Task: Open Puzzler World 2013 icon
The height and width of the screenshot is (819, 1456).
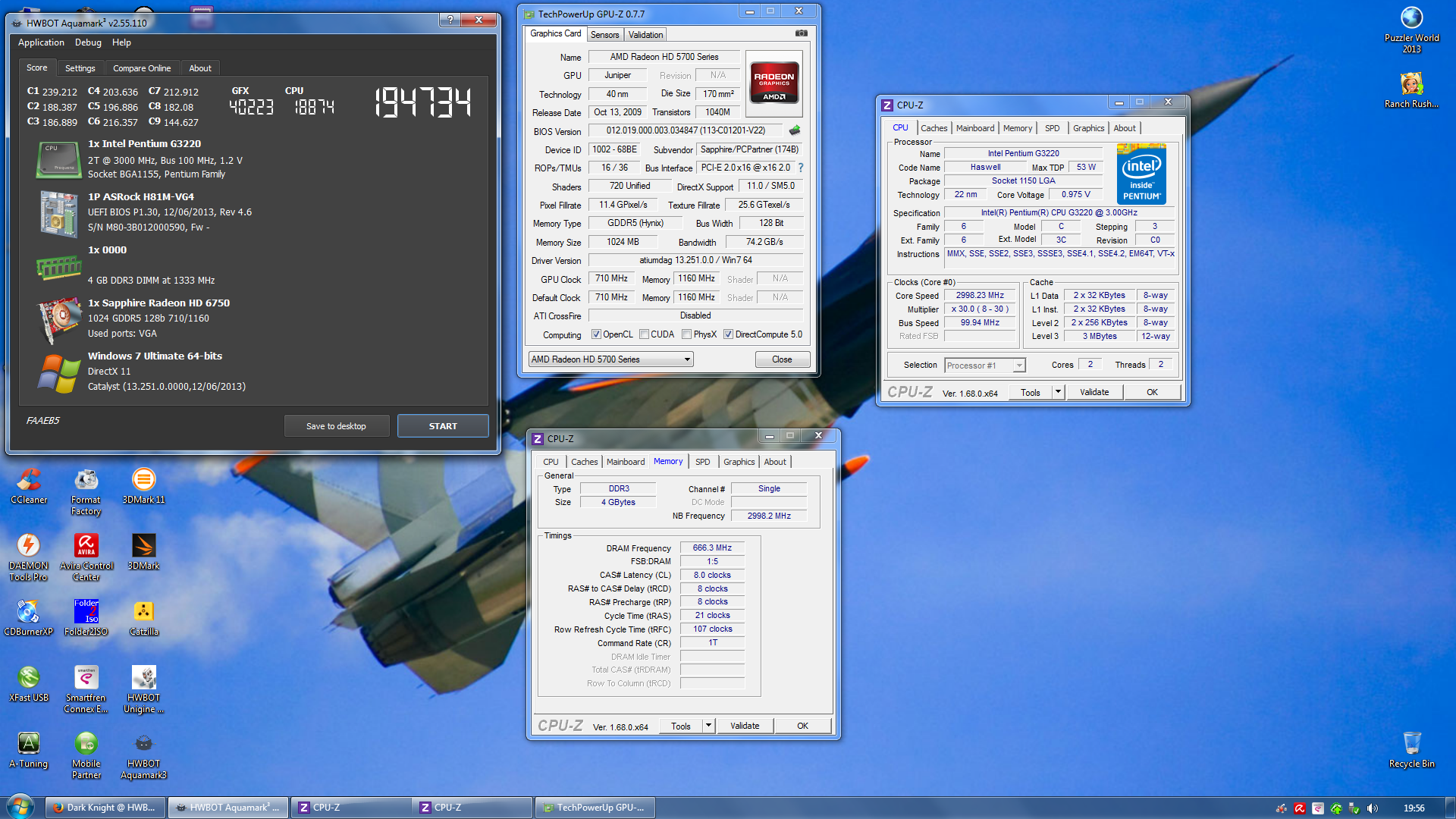Action: [x=1411, y=30]
